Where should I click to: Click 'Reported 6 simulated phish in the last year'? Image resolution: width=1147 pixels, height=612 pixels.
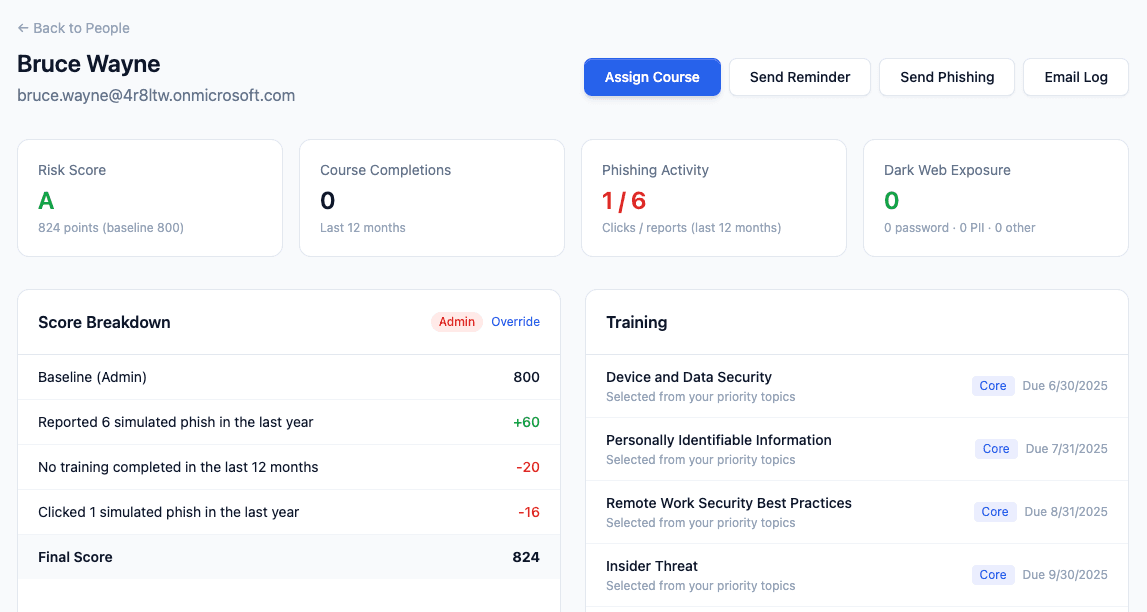176,422
